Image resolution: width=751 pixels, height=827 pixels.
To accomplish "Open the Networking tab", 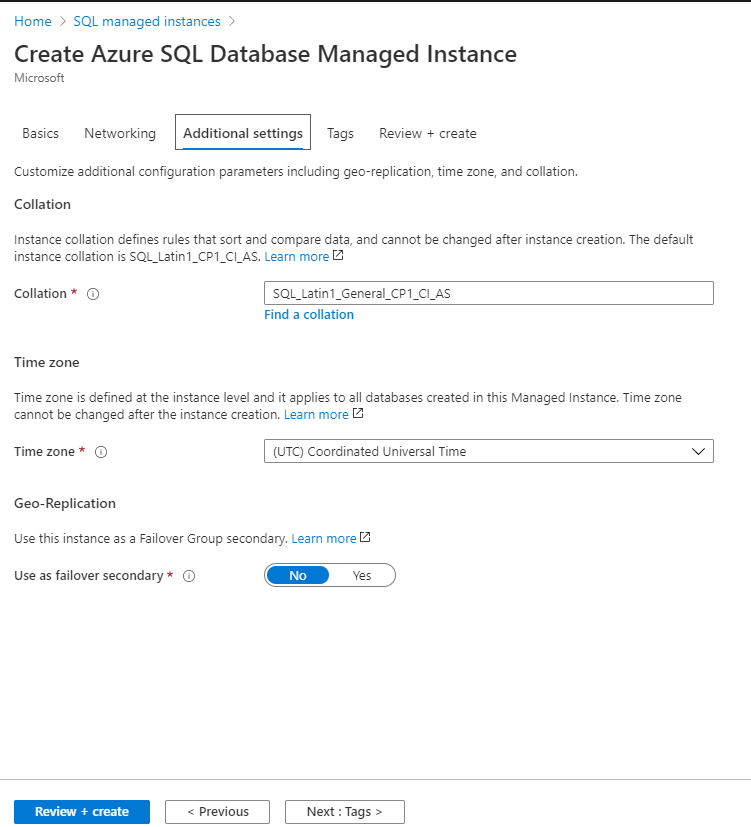I will [x=120, y=132].
